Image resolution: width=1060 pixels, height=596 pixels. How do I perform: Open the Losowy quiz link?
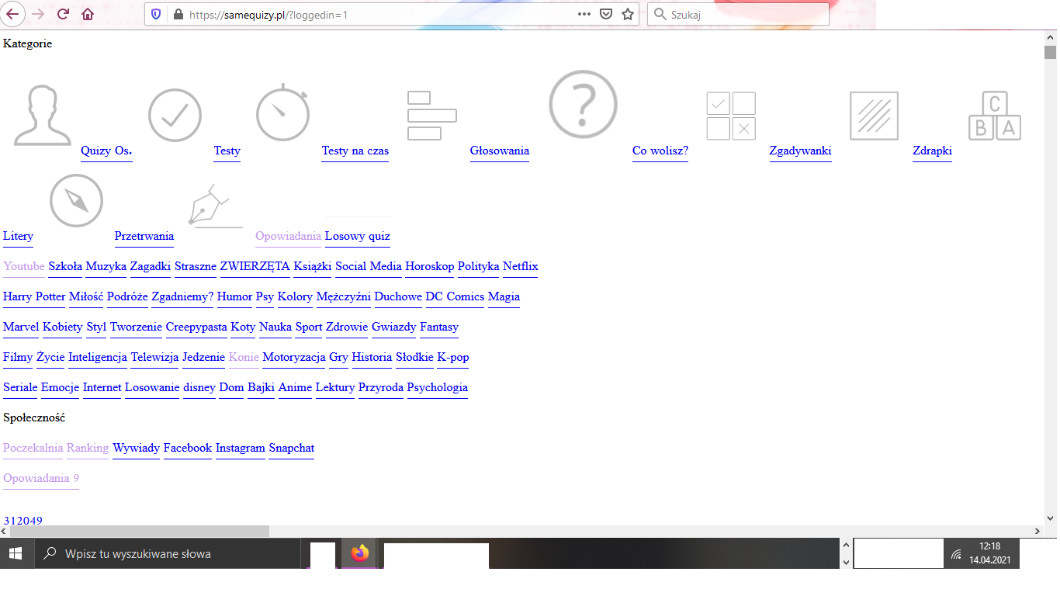click(357, 237)
